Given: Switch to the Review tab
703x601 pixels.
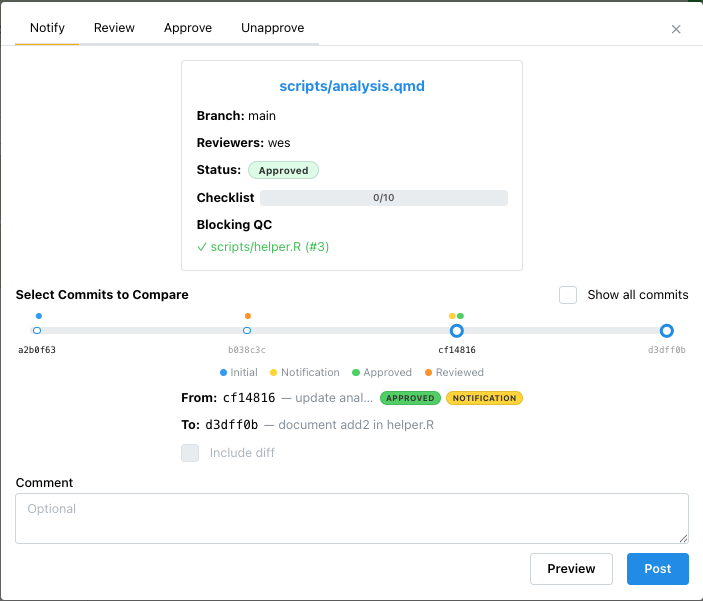Looking at the screenshot, I should pos(114,28).
